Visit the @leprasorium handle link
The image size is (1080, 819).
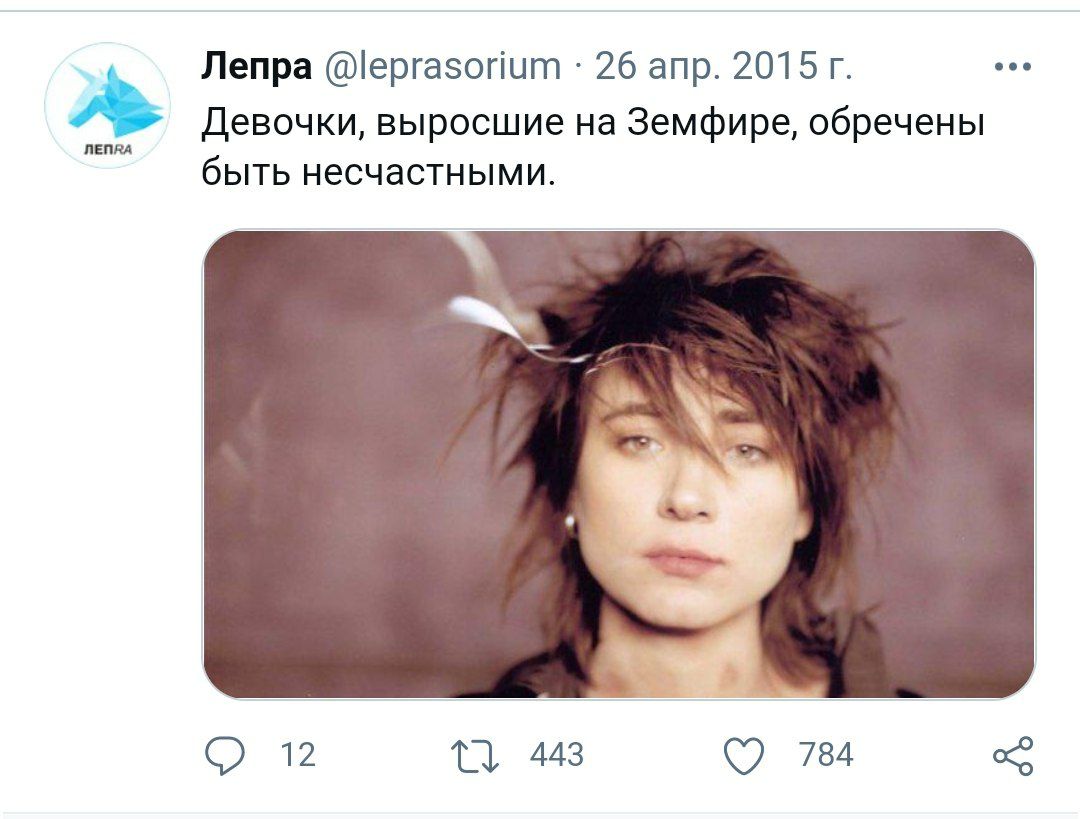[x=442, y=67]
